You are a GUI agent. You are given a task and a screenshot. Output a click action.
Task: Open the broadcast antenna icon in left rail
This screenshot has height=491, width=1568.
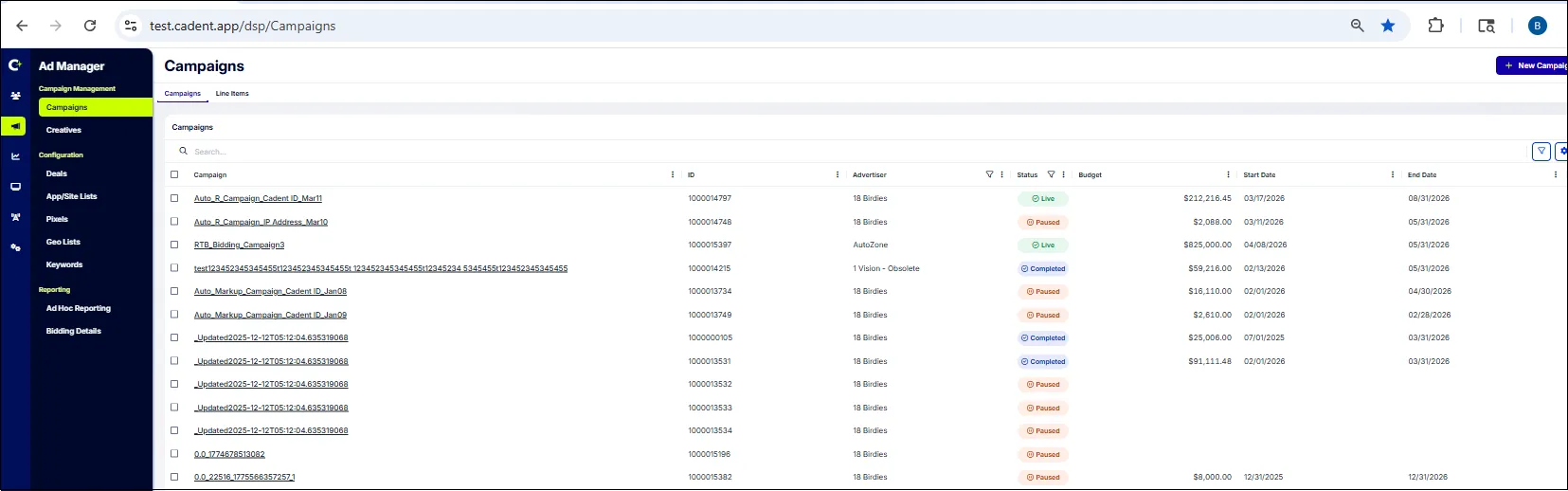coord(15,217)
